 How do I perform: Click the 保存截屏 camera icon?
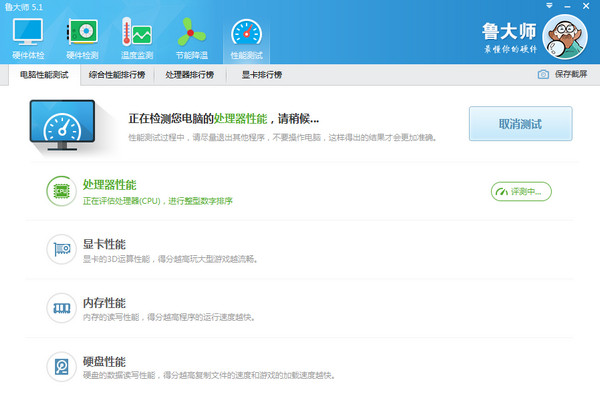(543, 74)
